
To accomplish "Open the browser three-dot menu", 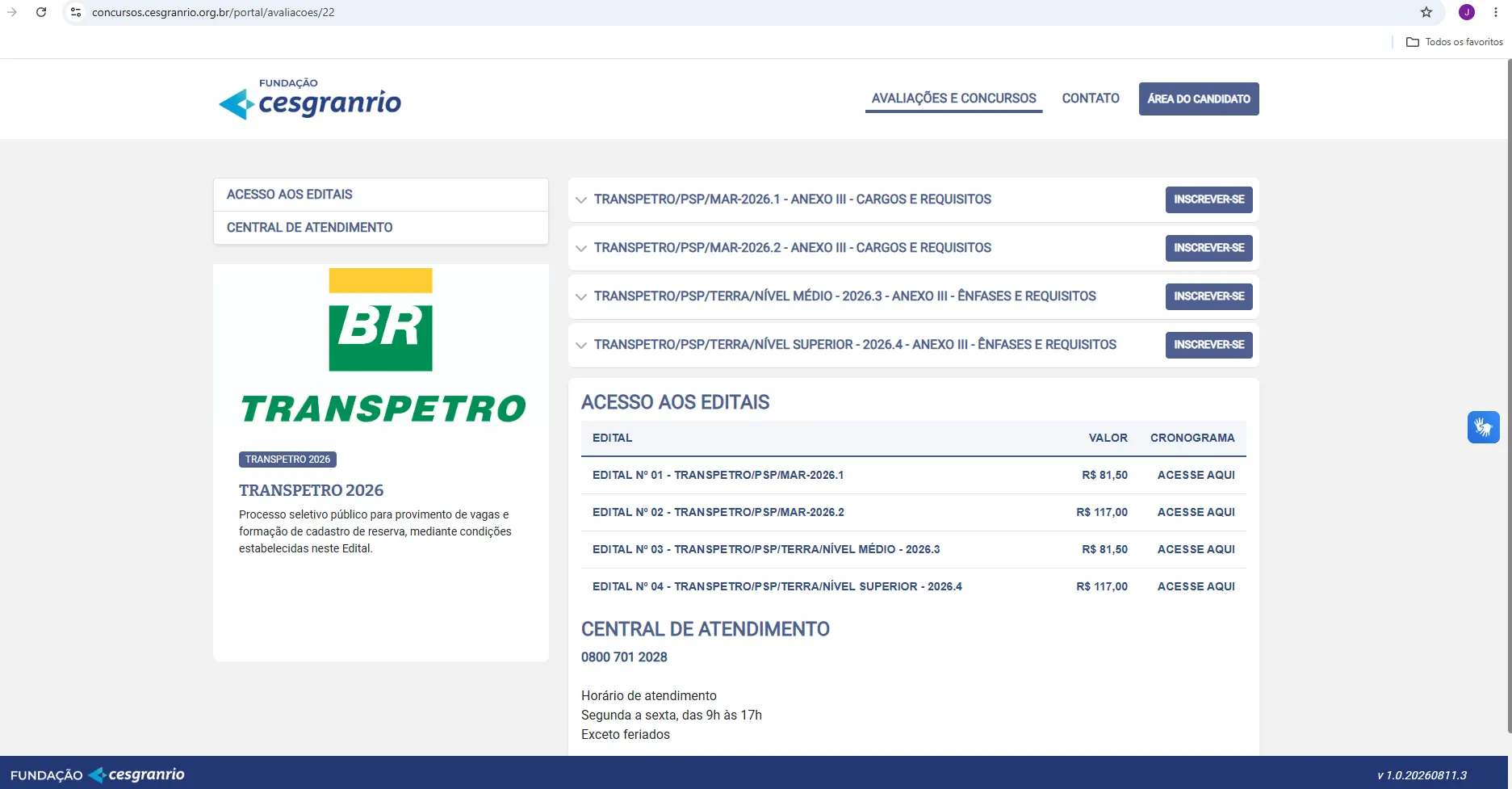I will [1496, 12].
